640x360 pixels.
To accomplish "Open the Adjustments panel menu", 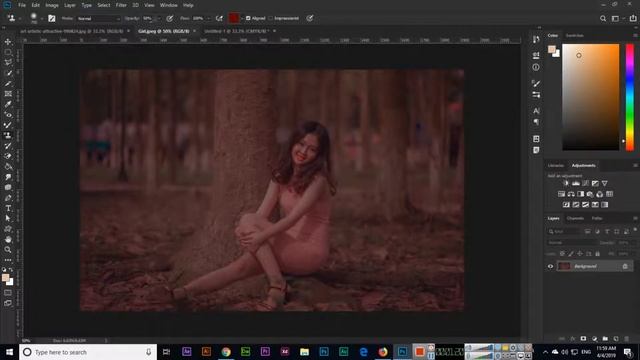I will 635,165.
